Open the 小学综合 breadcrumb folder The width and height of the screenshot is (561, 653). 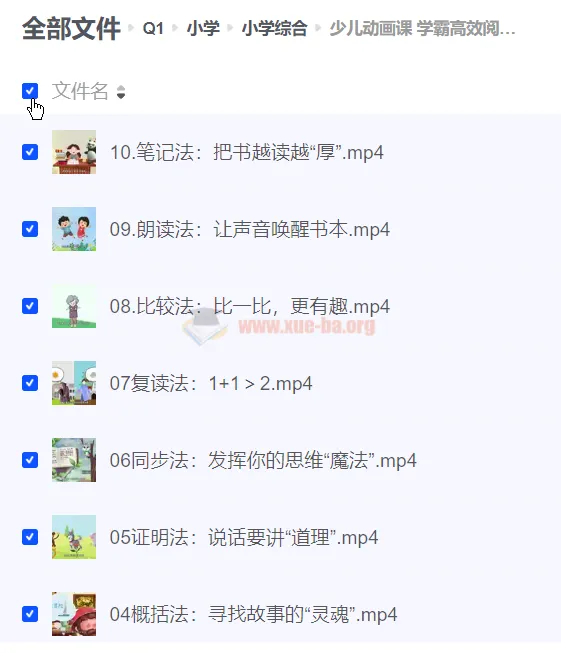point(274,29)
